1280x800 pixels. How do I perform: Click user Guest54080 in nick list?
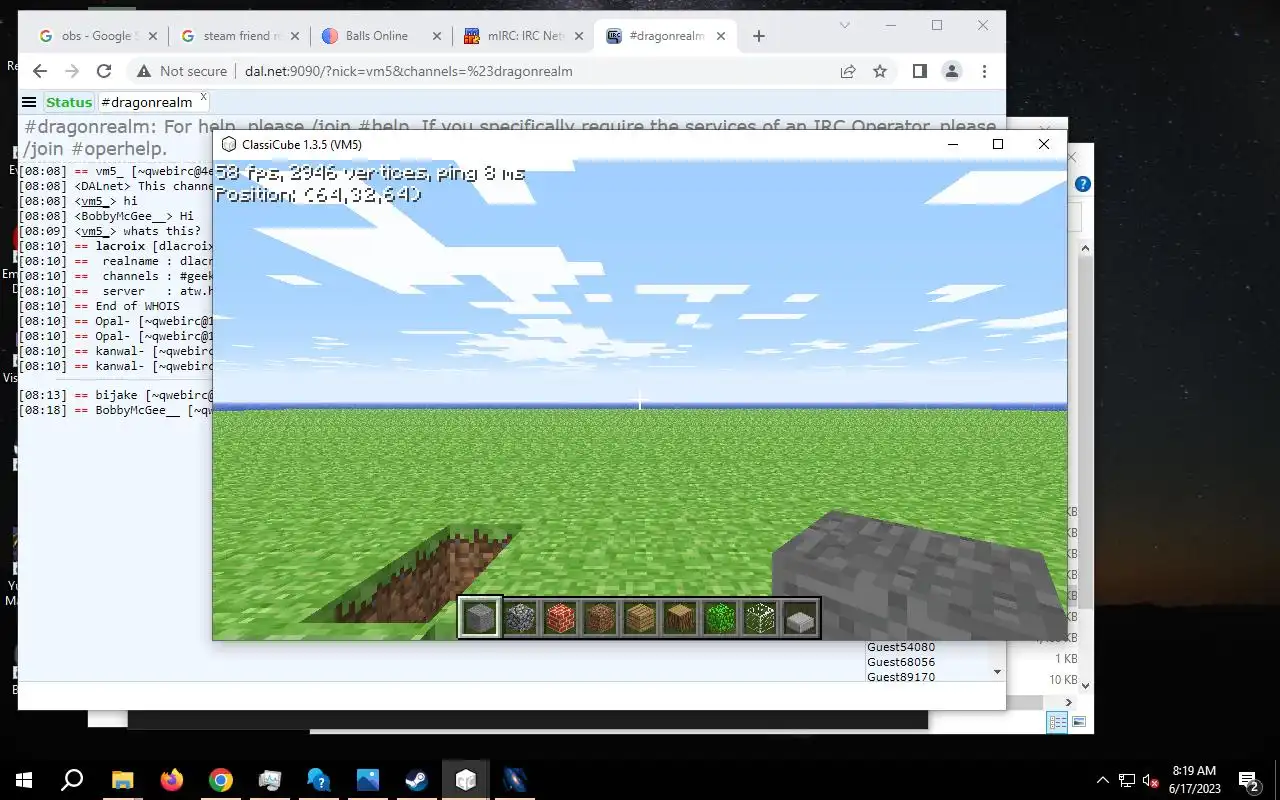(x=901, y=647)
